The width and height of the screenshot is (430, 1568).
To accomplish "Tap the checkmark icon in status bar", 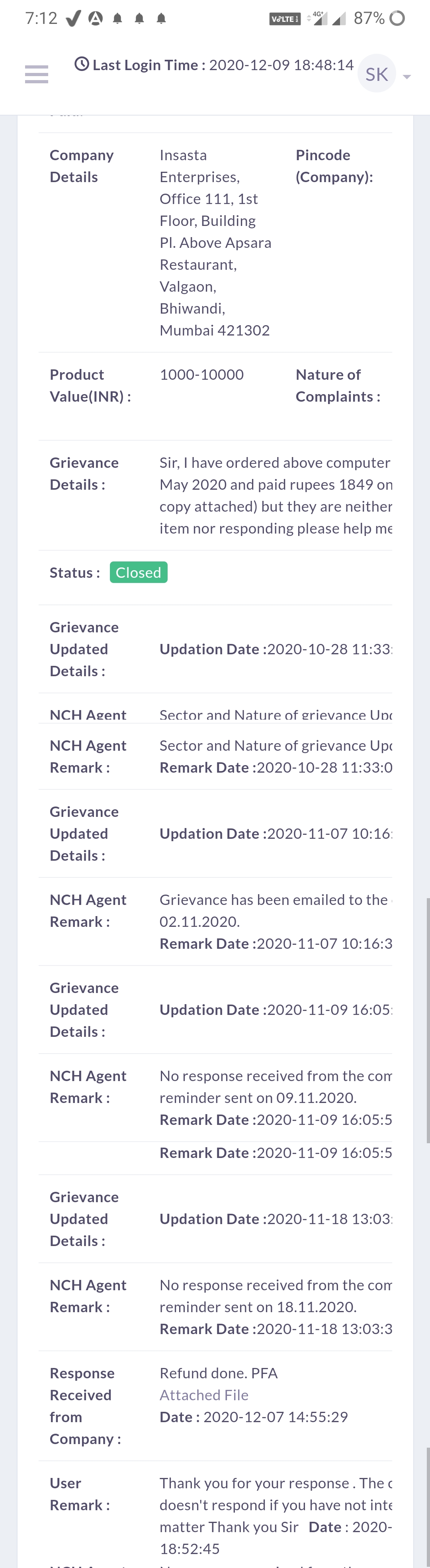I will (73, 18).
